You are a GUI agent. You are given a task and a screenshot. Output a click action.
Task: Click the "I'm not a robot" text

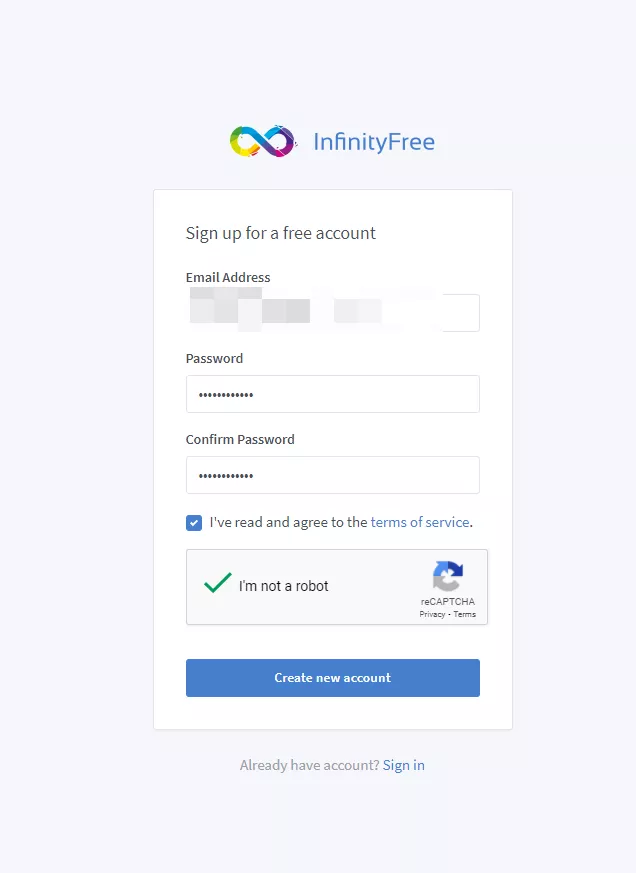pos(283,586)
